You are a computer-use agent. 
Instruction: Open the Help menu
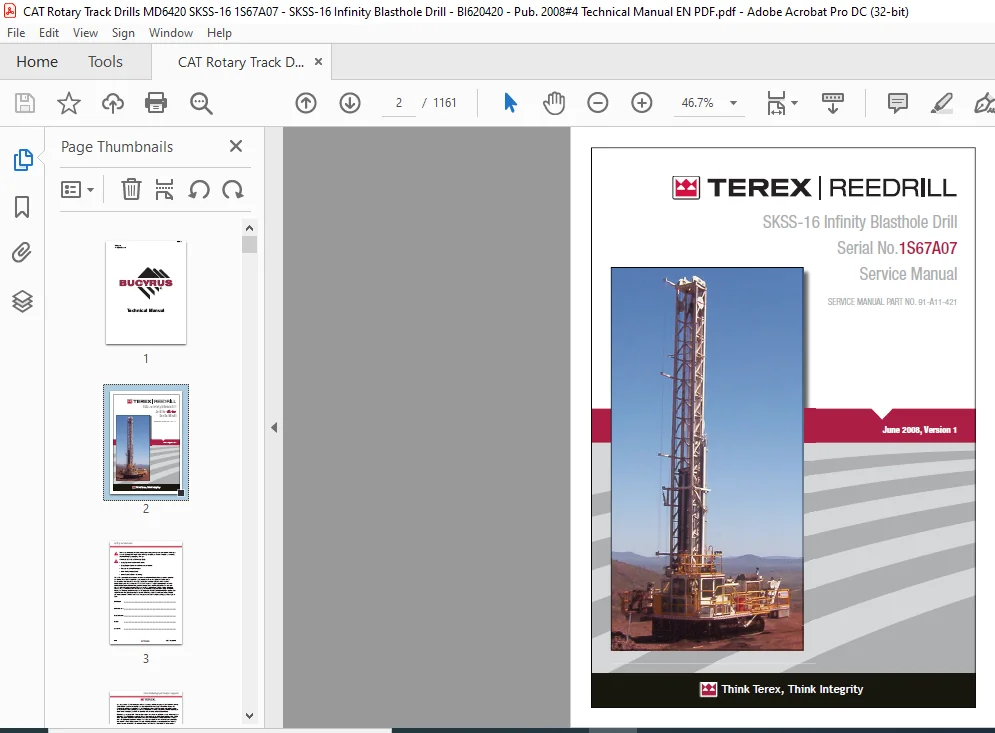(x=219, y=33)
